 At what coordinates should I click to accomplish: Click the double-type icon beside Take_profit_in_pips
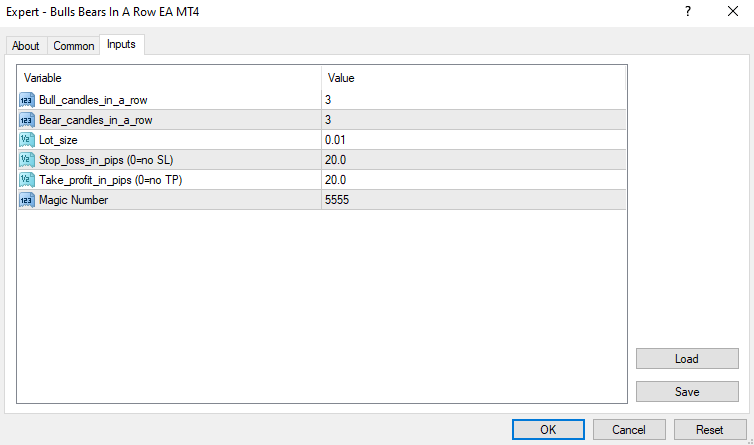coord(26,180)
